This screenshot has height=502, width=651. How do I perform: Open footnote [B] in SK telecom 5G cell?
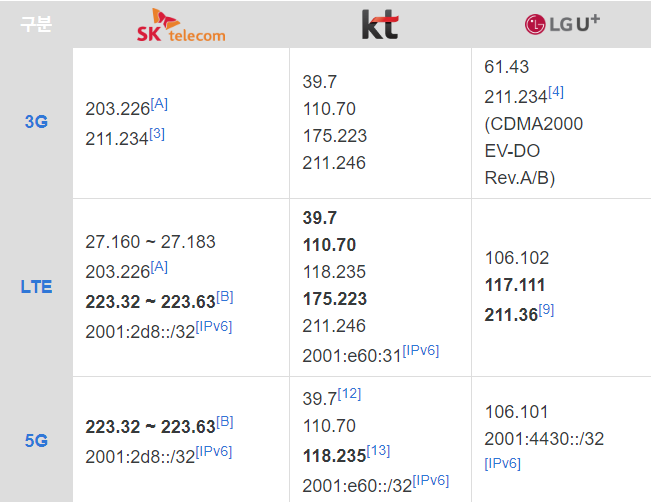pos(225,421)
